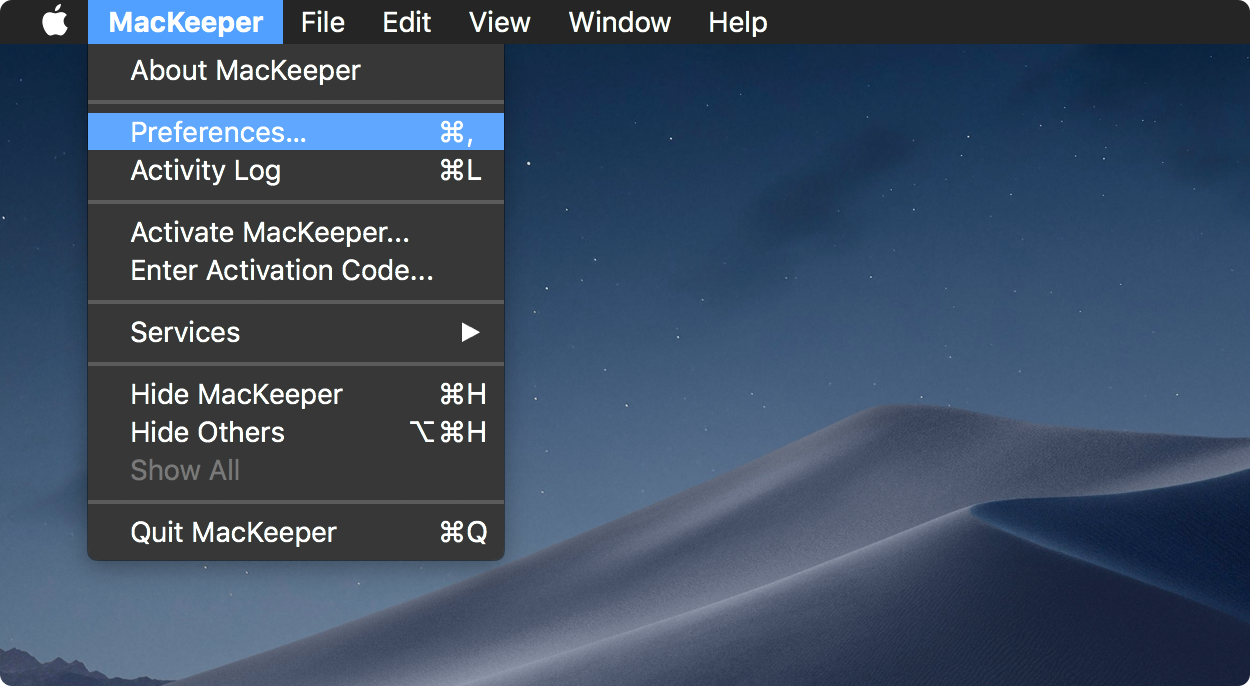
Task: Expand the Services submenu
Action: [296, 332]
